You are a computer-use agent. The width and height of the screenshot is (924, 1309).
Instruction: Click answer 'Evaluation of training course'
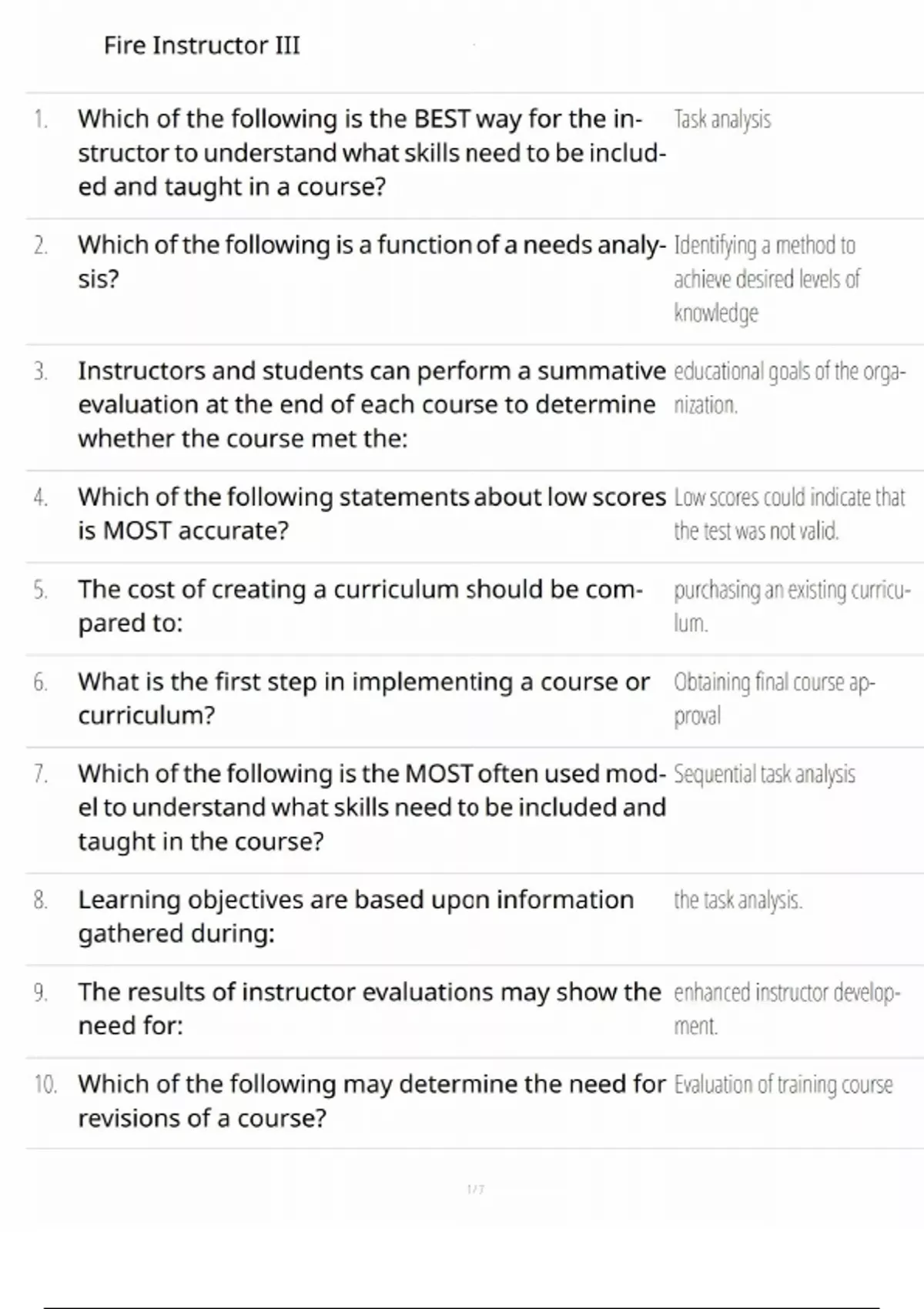[x=783, y=1085]
